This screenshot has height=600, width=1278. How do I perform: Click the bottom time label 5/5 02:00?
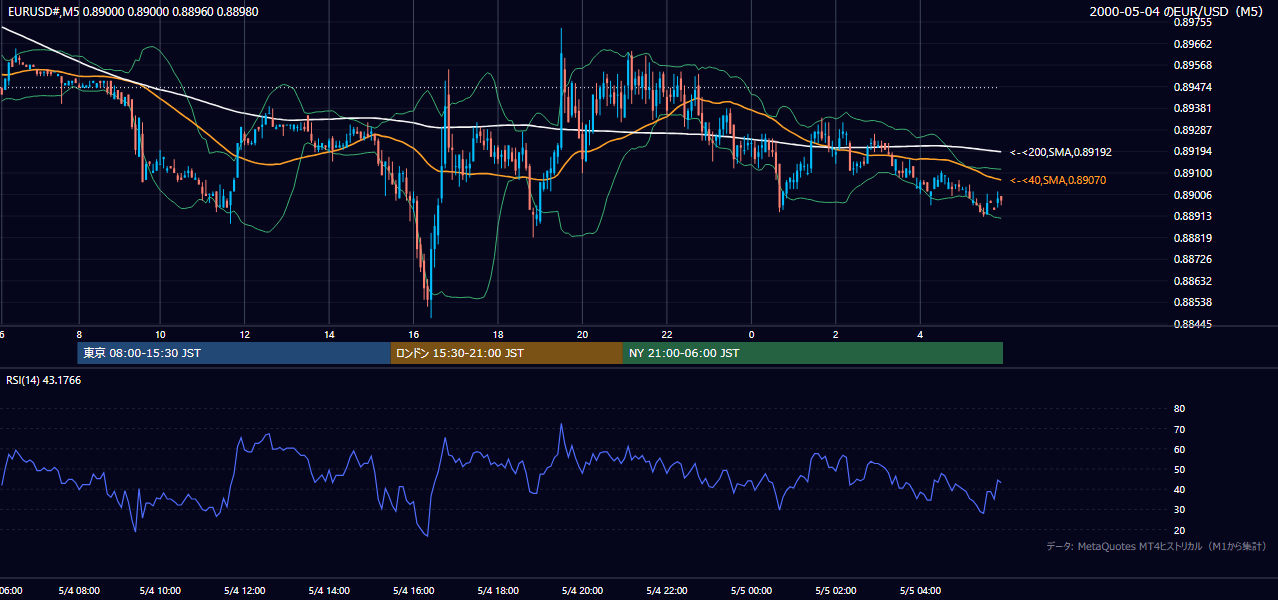click(x=836, y=591)
